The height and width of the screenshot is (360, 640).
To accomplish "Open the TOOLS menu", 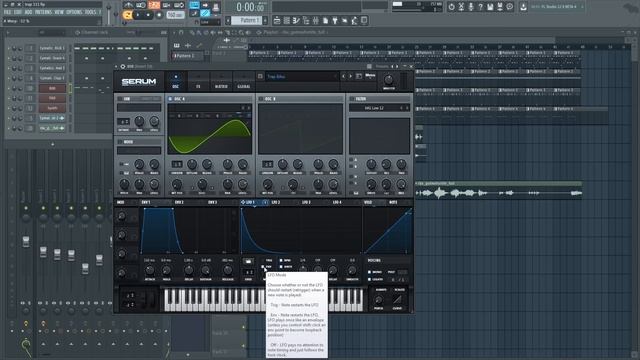I will (90, 13).
